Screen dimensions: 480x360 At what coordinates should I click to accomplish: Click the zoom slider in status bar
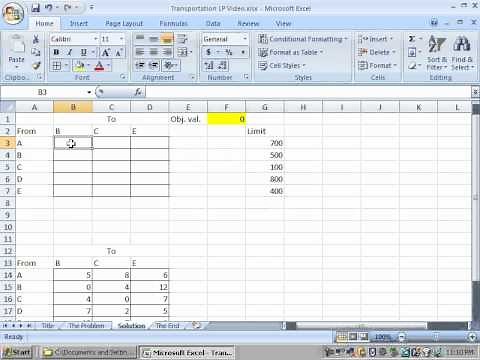437,337
